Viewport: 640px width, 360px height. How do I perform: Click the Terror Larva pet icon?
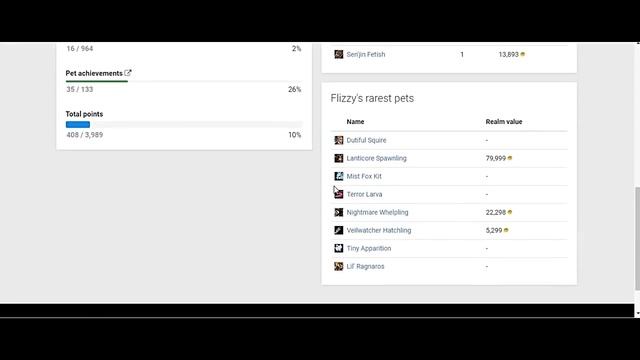pyautogui.click(x=339, y=194)
